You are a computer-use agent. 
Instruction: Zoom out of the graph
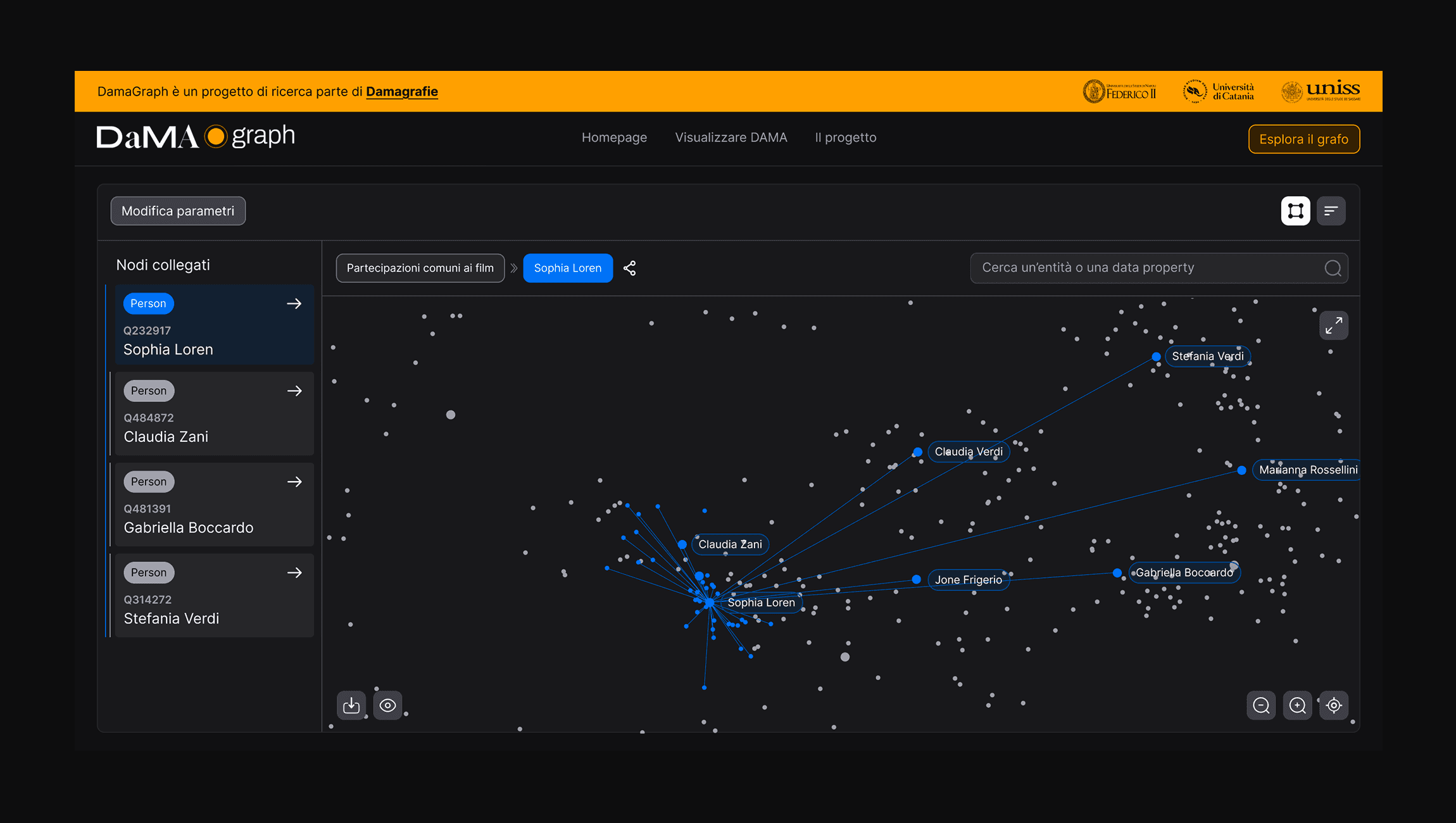coord(1261,705)
